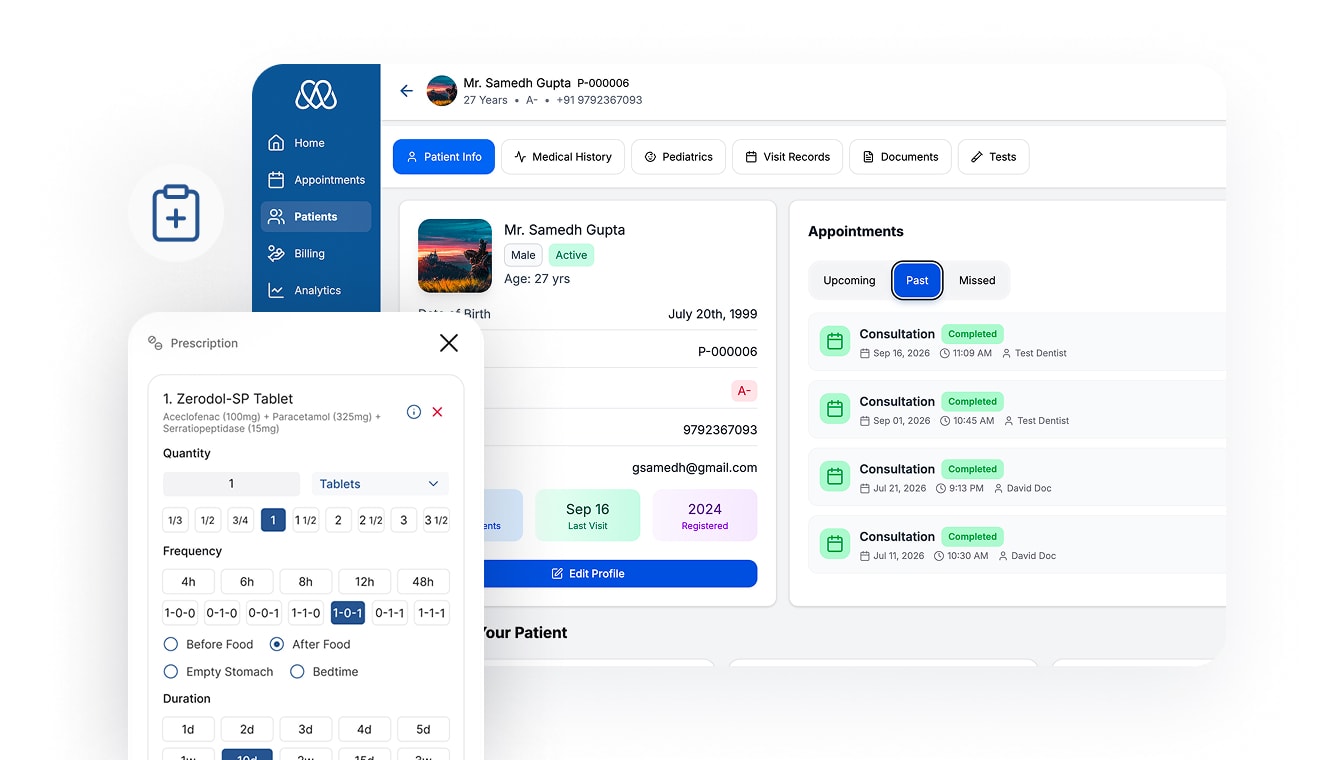Click the Analytics chart icon in sidebar

point(276,291)
